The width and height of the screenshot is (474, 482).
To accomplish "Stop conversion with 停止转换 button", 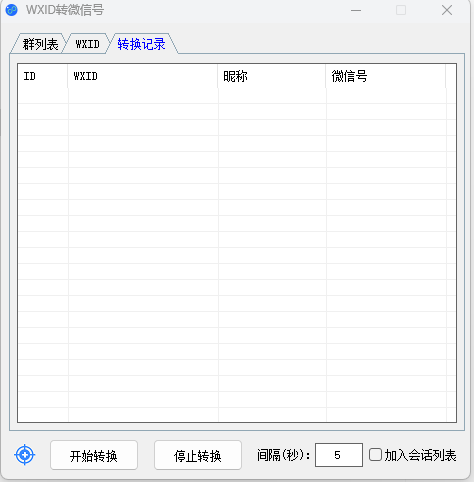I will click(198, 455).
